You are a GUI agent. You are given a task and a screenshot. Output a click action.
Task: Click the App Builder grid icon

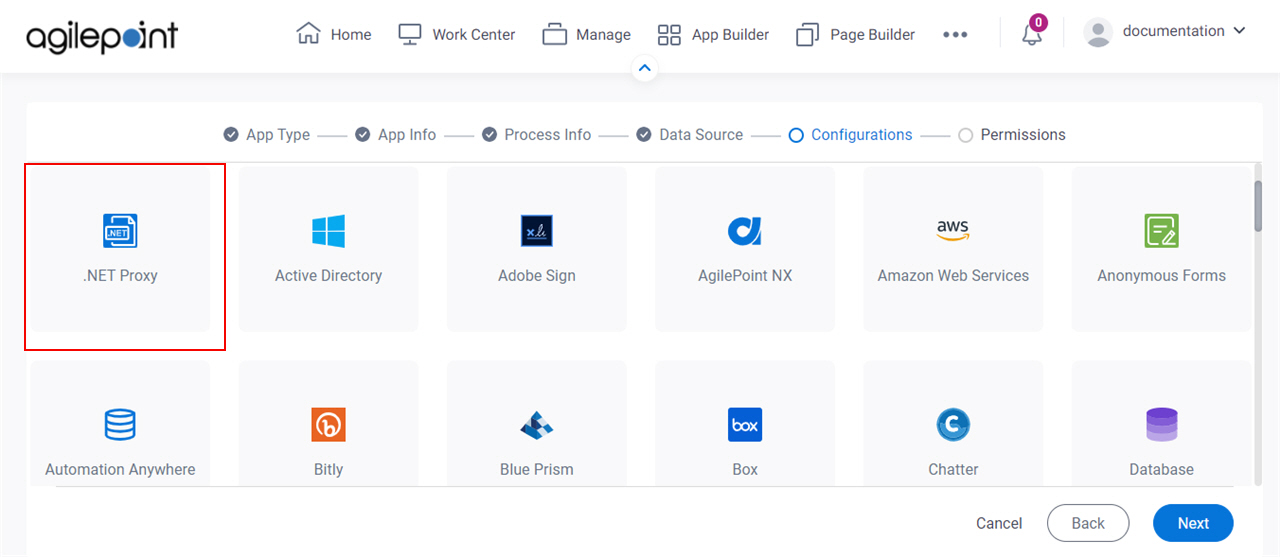tap(669, 35)
